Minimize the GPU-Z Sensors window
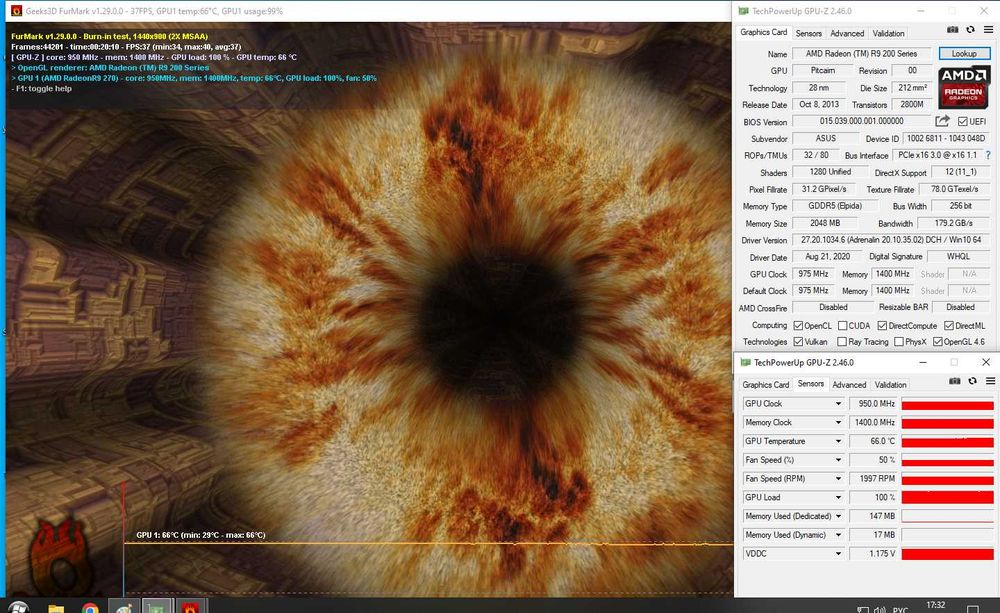 [x=922, y=362]
